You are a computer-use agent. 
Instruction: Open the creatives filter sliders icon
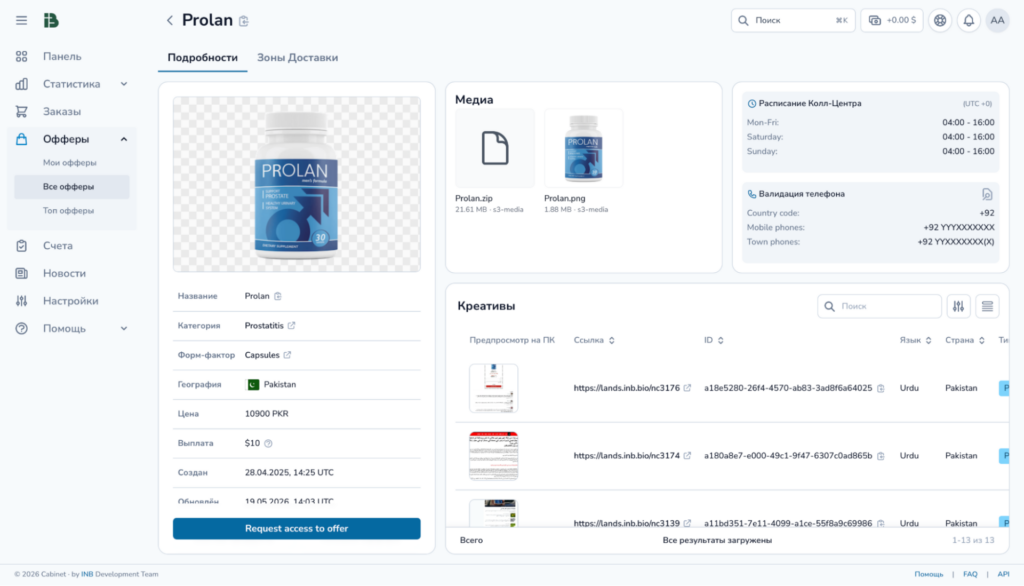tap(958, 306)
